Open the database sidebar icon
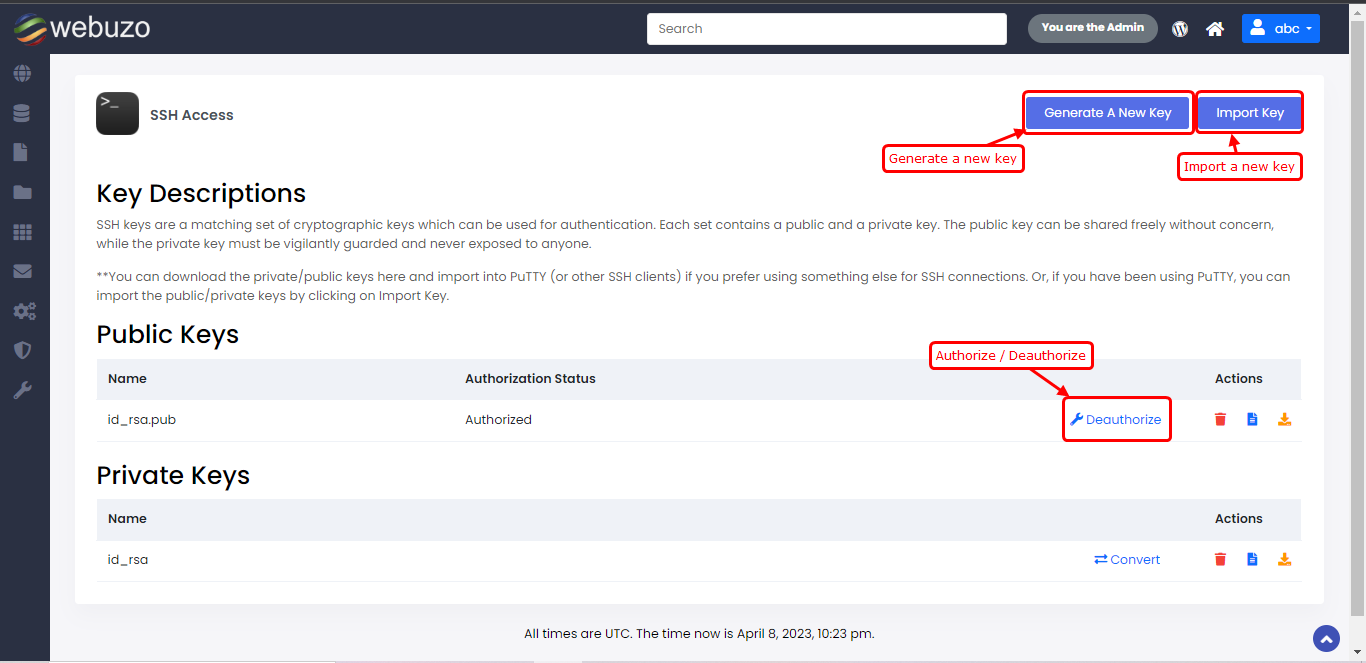 coord(22,113)
